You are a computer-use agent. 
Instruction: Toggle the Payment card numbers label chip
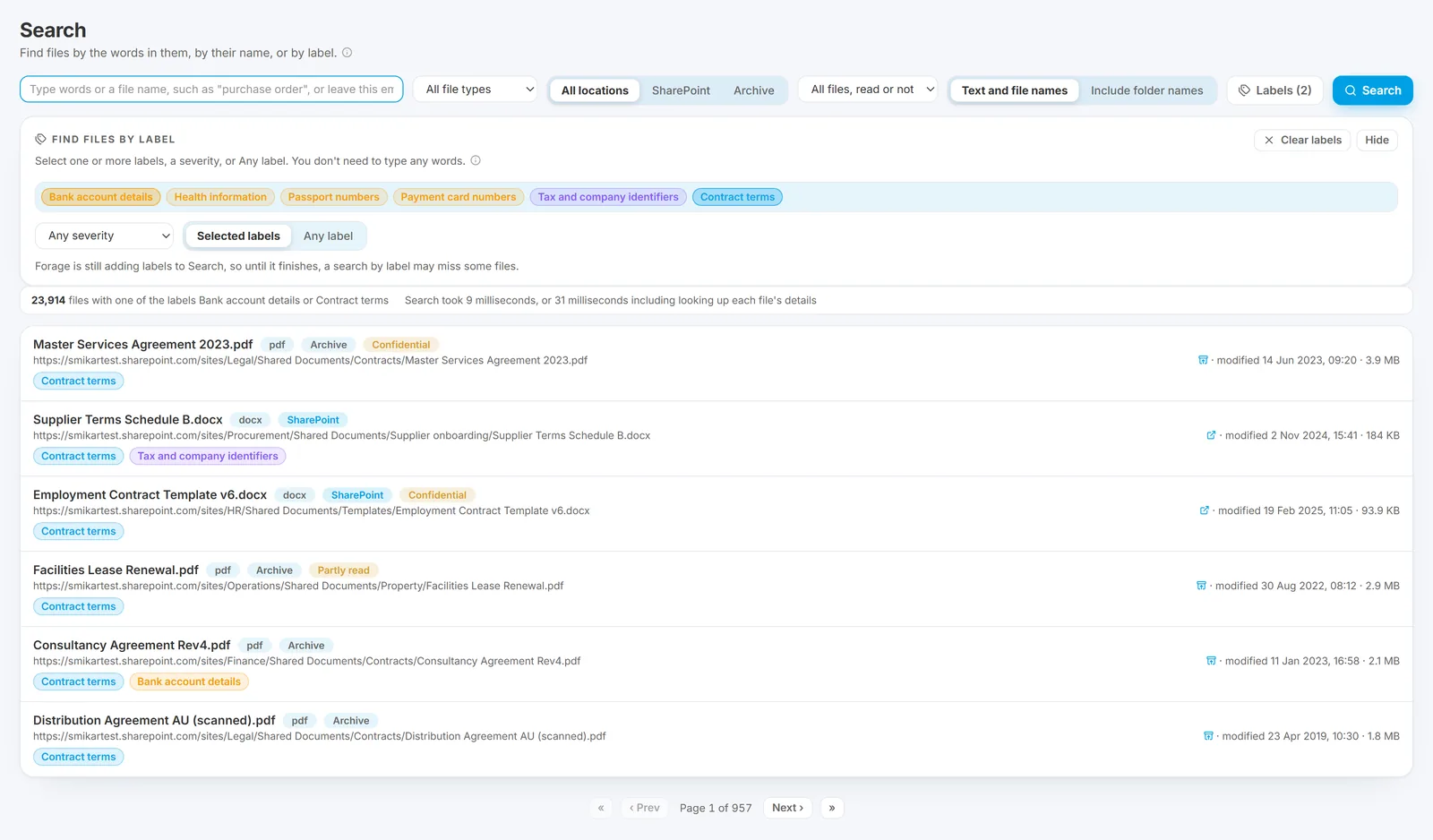click(459, 197)
